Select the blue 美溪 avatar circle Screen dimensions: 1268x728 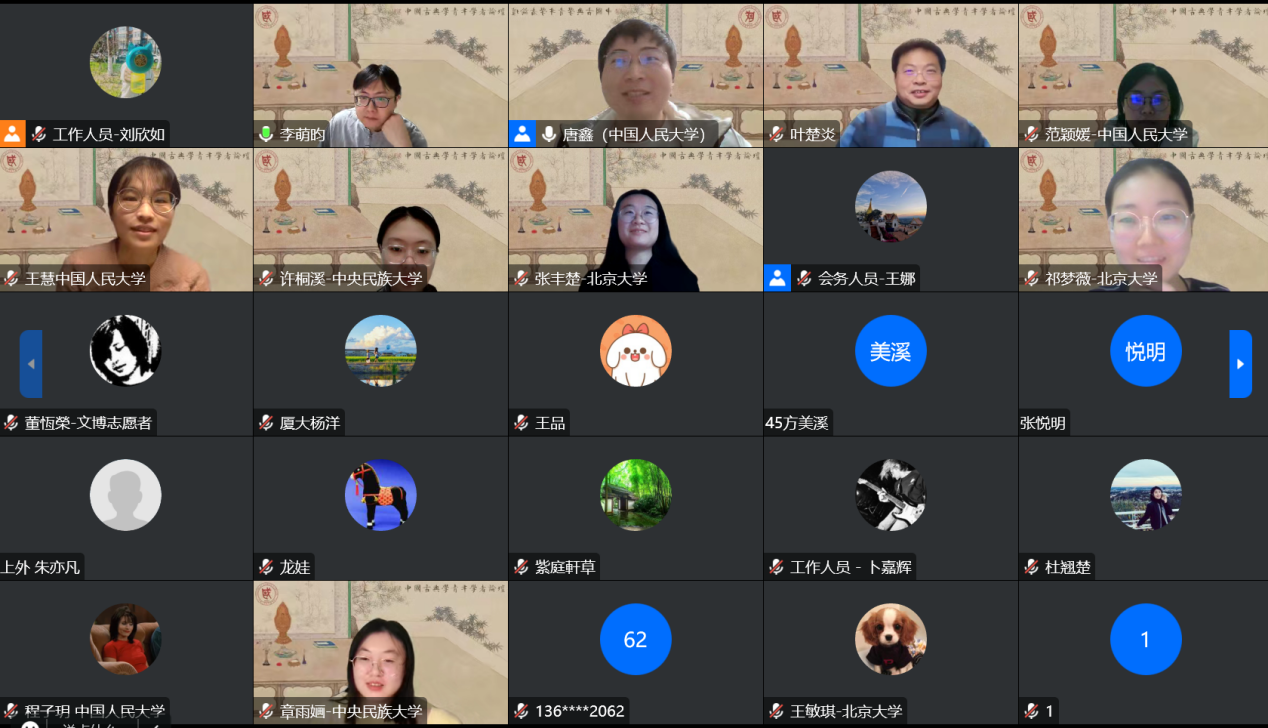pyautogui.click(x=890, y=351)
